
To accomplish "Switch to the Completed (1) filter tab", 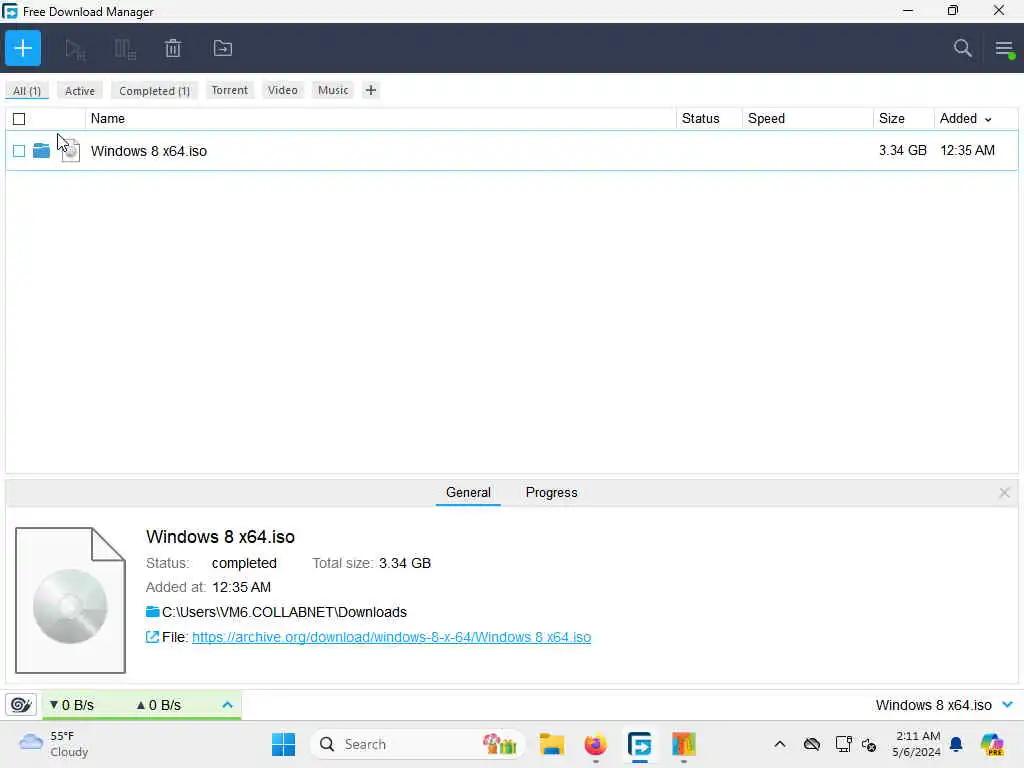I will coord(154,91).
